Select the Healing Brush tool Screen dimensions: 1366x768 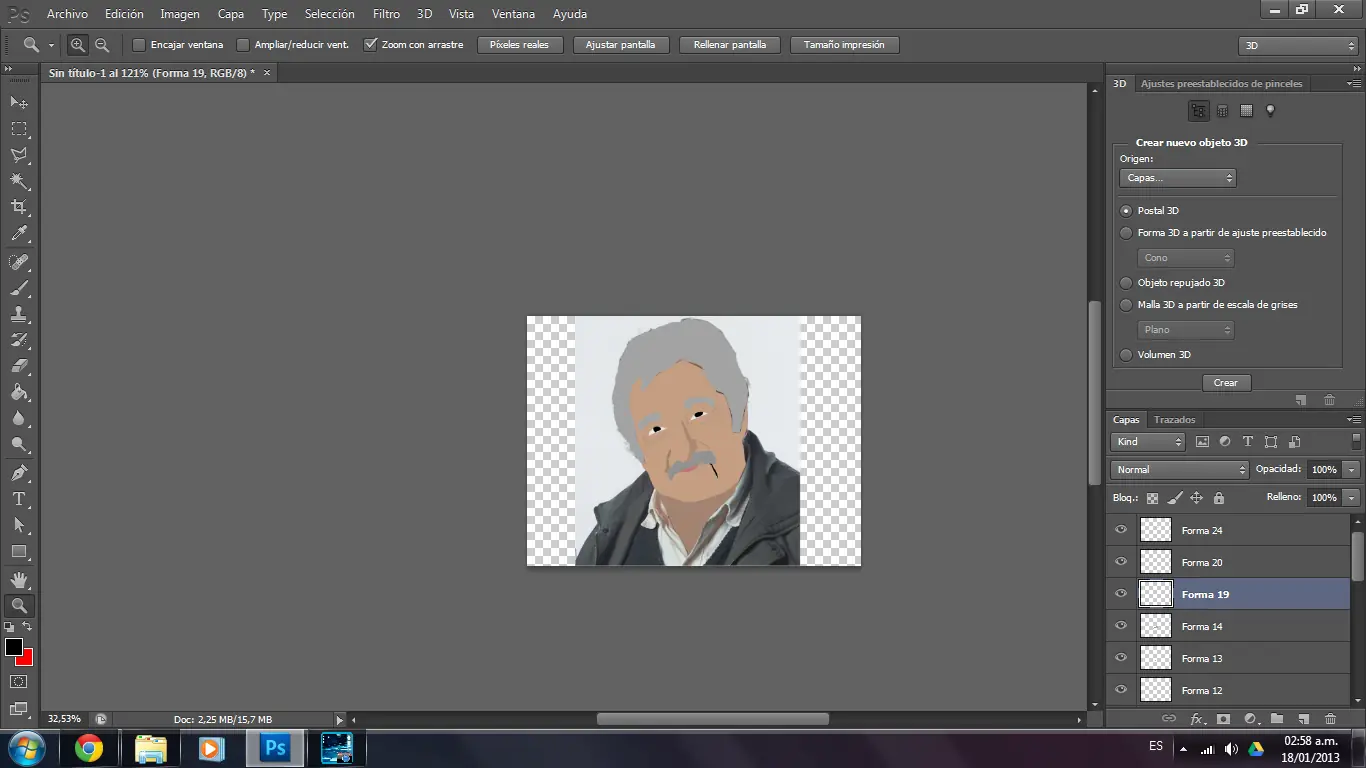(19, 262)
